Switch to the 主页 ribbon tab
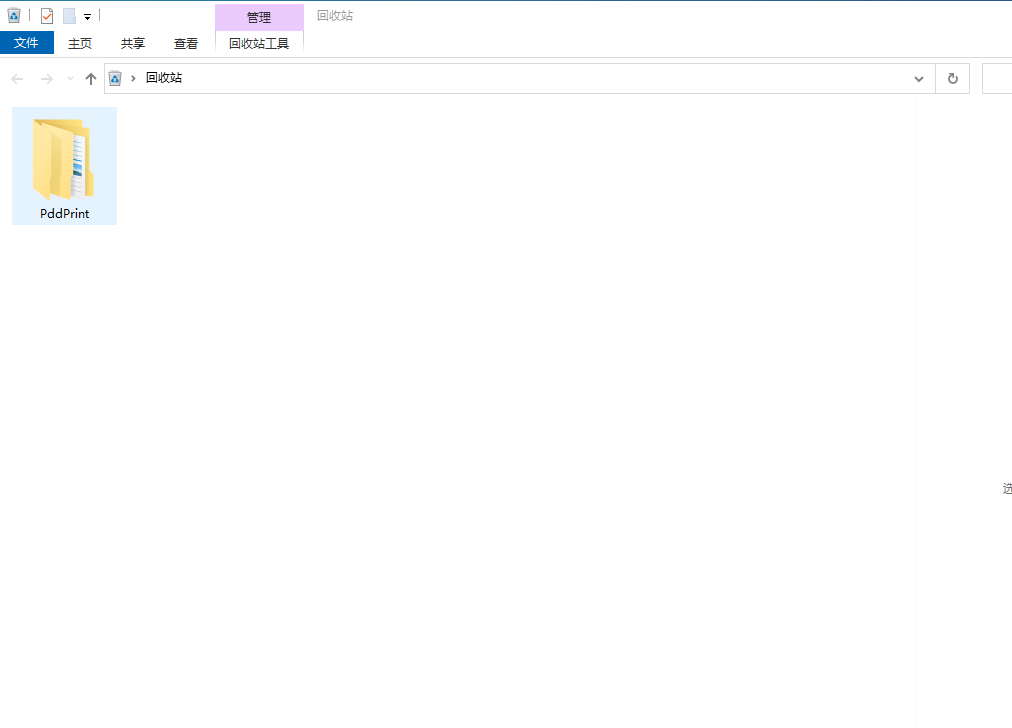Viewport: 1012px width, 728px height. pyautogui.click(x=80, y=43)
